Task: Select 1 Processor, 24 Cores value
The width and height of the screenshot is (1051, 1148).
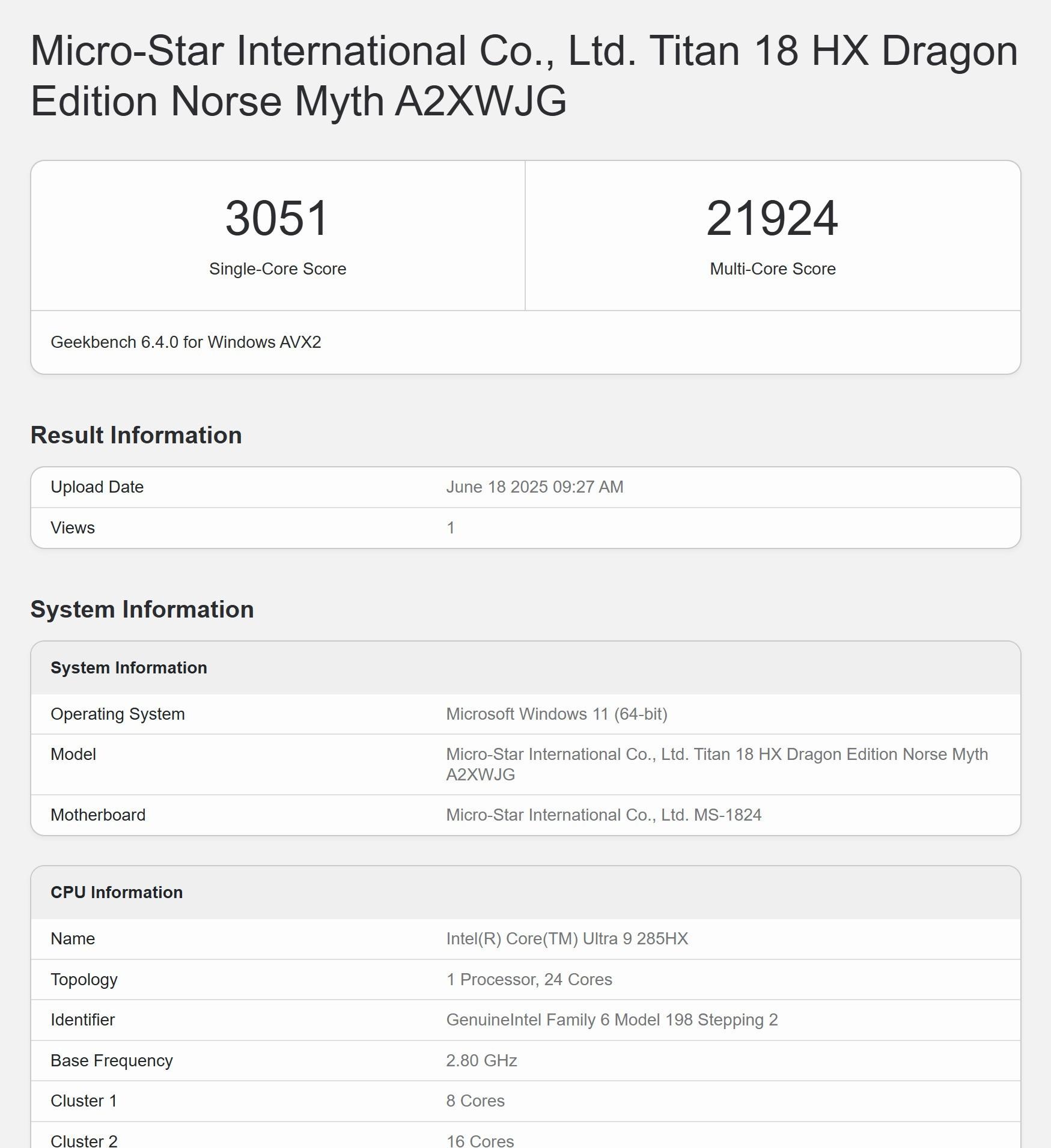Action: (529, 980)
